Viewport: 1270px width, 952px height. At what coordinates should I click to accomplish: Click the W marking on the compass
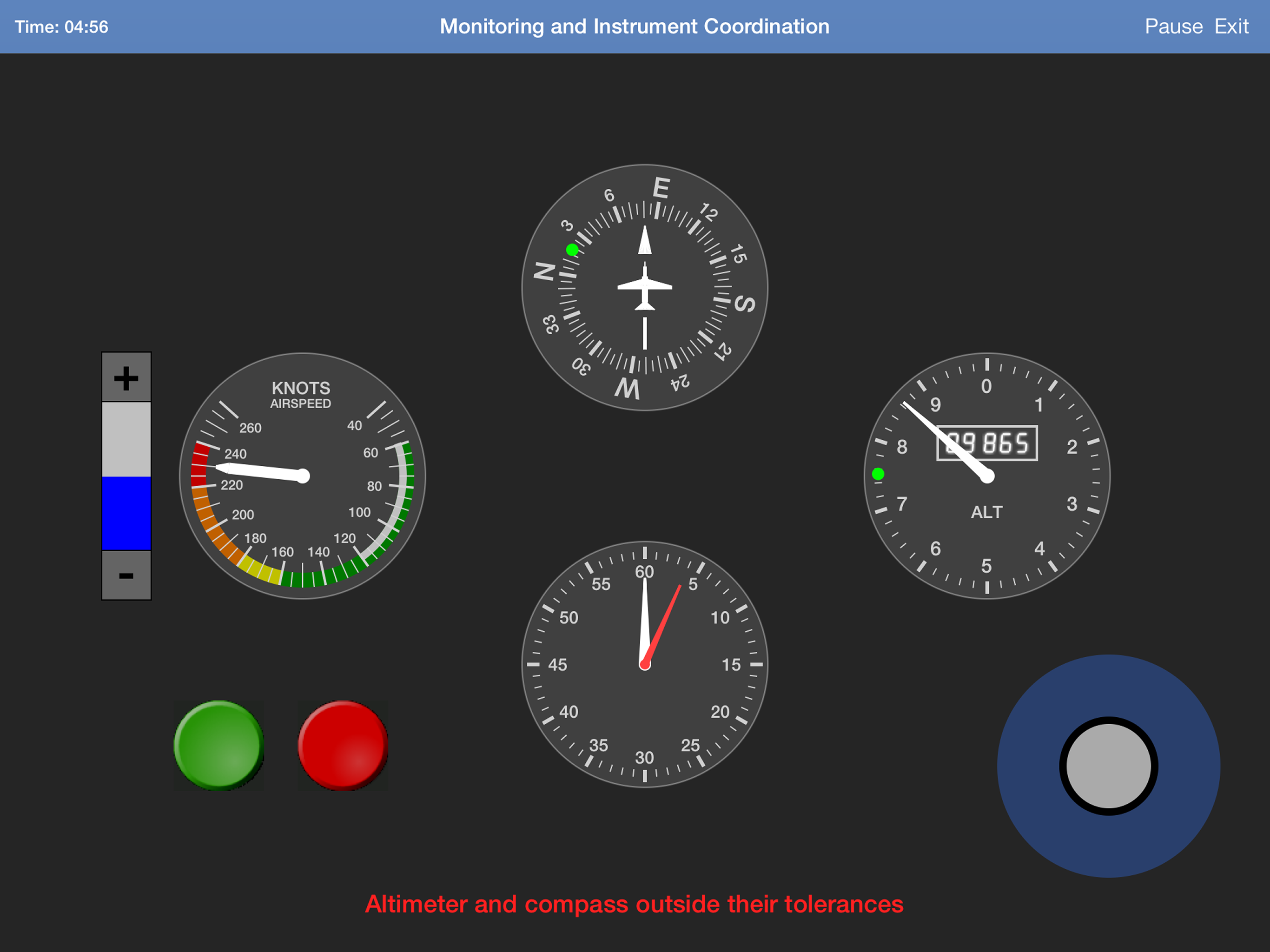(627, 388)
